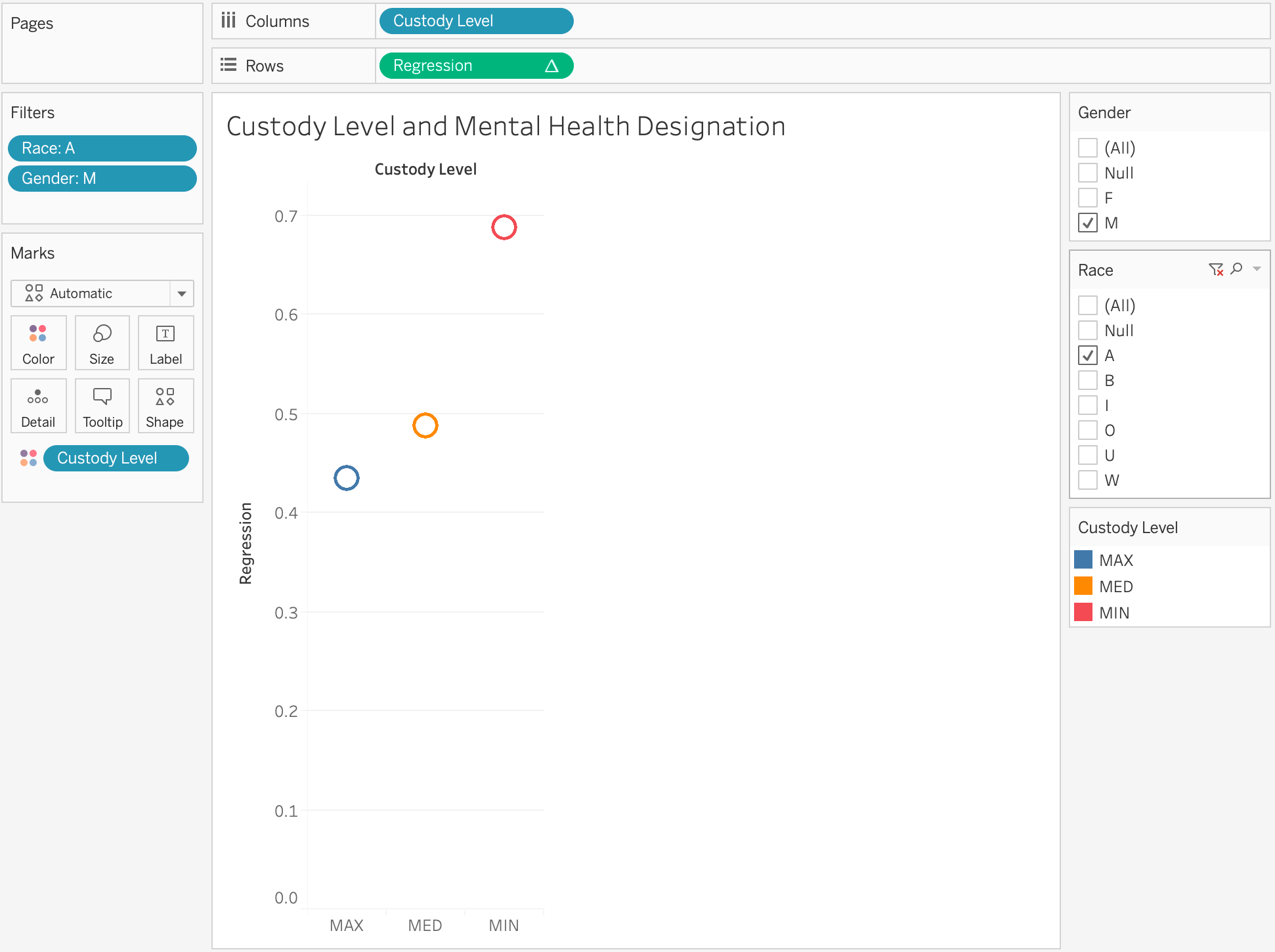Click the MIN red legend swatch
This screenshot has width=1275, height=952.
tap(1083, 612)
